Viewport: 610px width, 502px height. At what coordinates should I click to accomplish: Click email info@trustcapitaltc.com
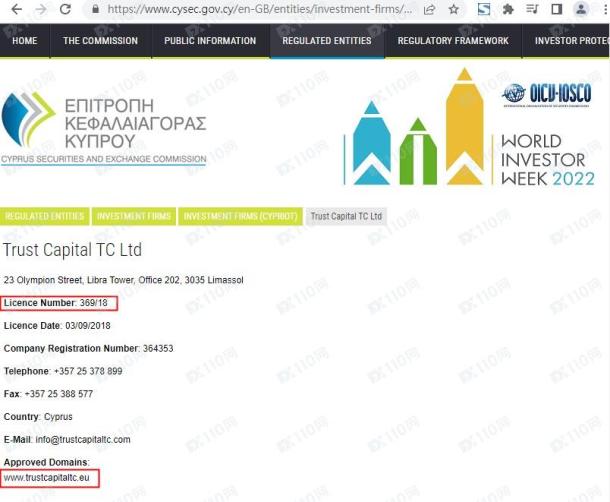click(x=83, y=440)
